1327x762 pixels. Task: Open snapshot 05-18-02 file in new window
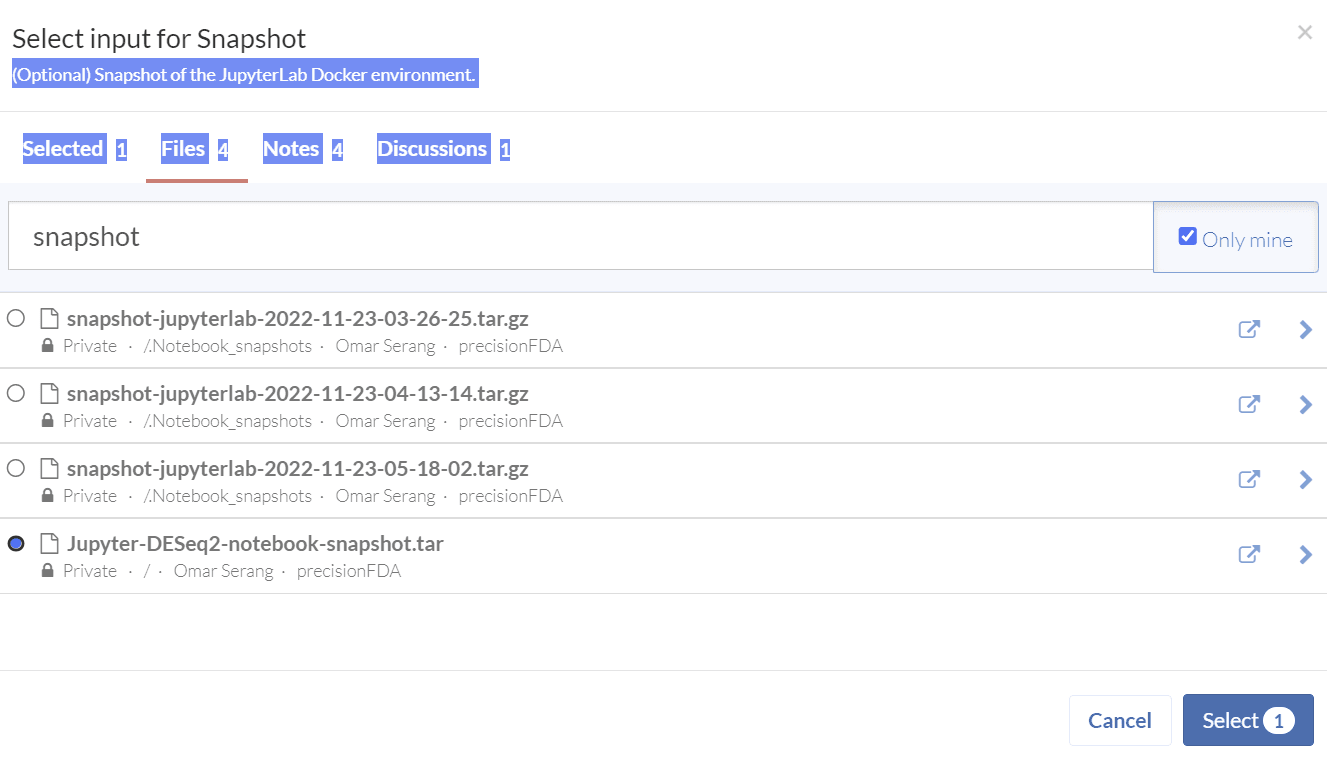tap(1249, 479)
